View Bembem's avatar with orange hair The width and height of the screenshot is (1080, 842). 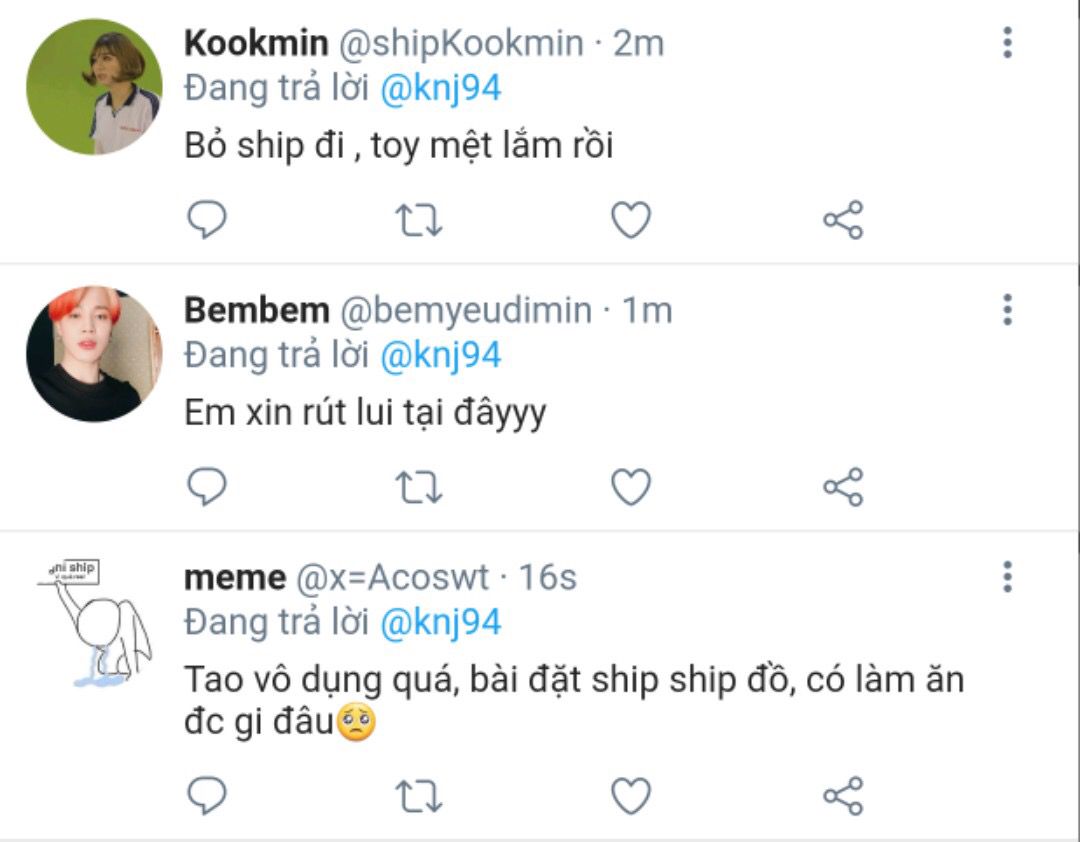click(x=94, y=354)
